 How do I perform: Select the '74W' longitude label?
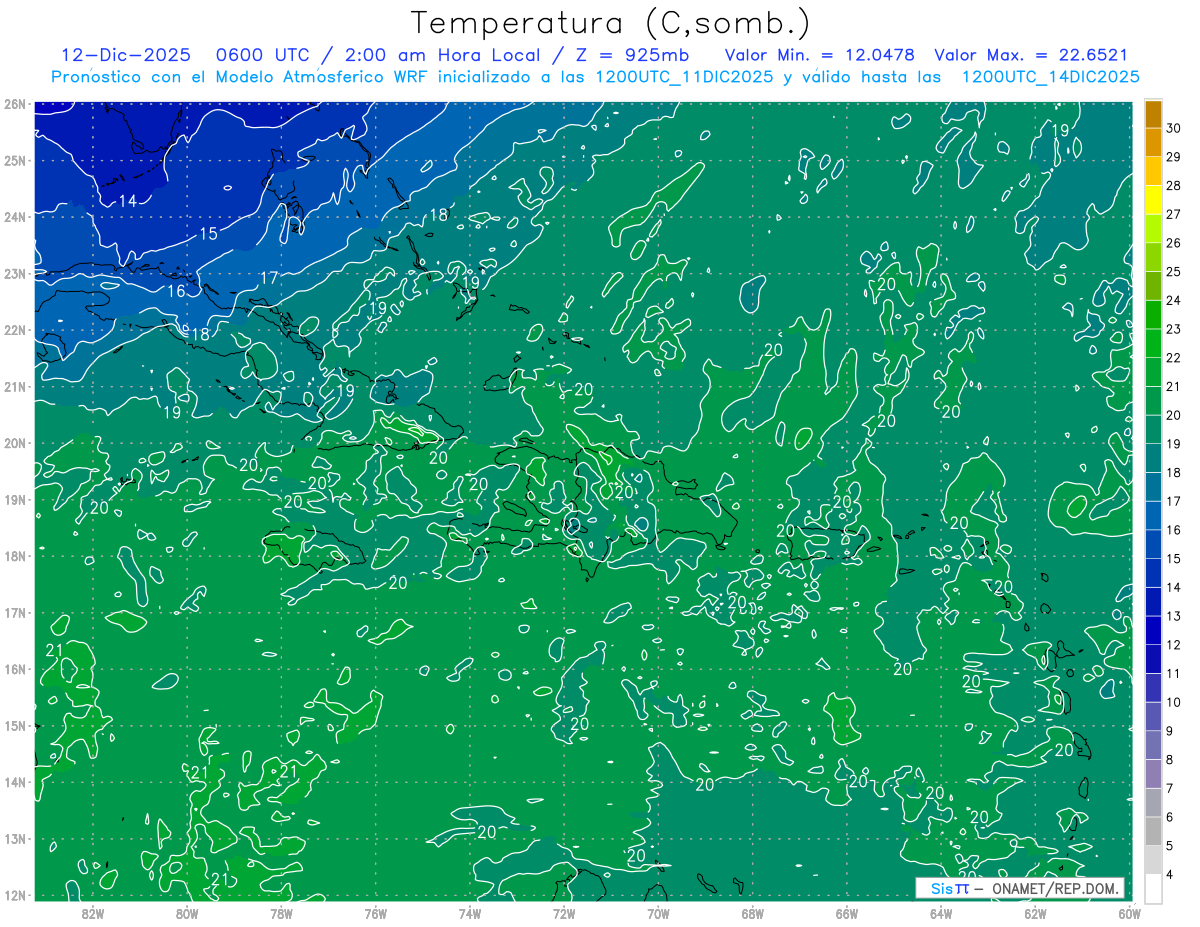(470, 913)
